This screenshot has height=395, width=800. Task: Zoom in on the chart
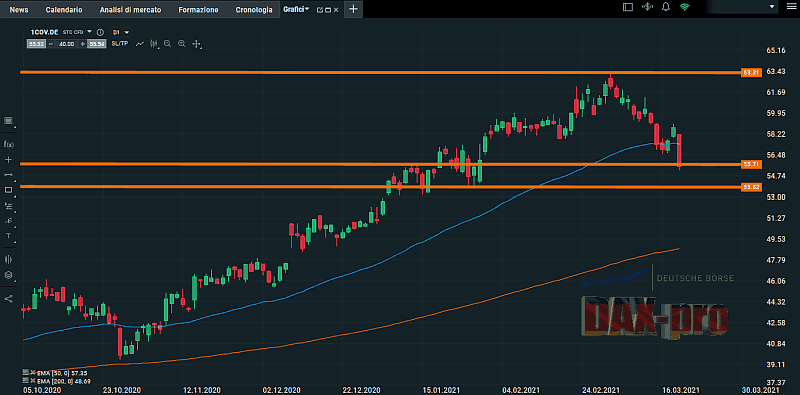(182, 44)
